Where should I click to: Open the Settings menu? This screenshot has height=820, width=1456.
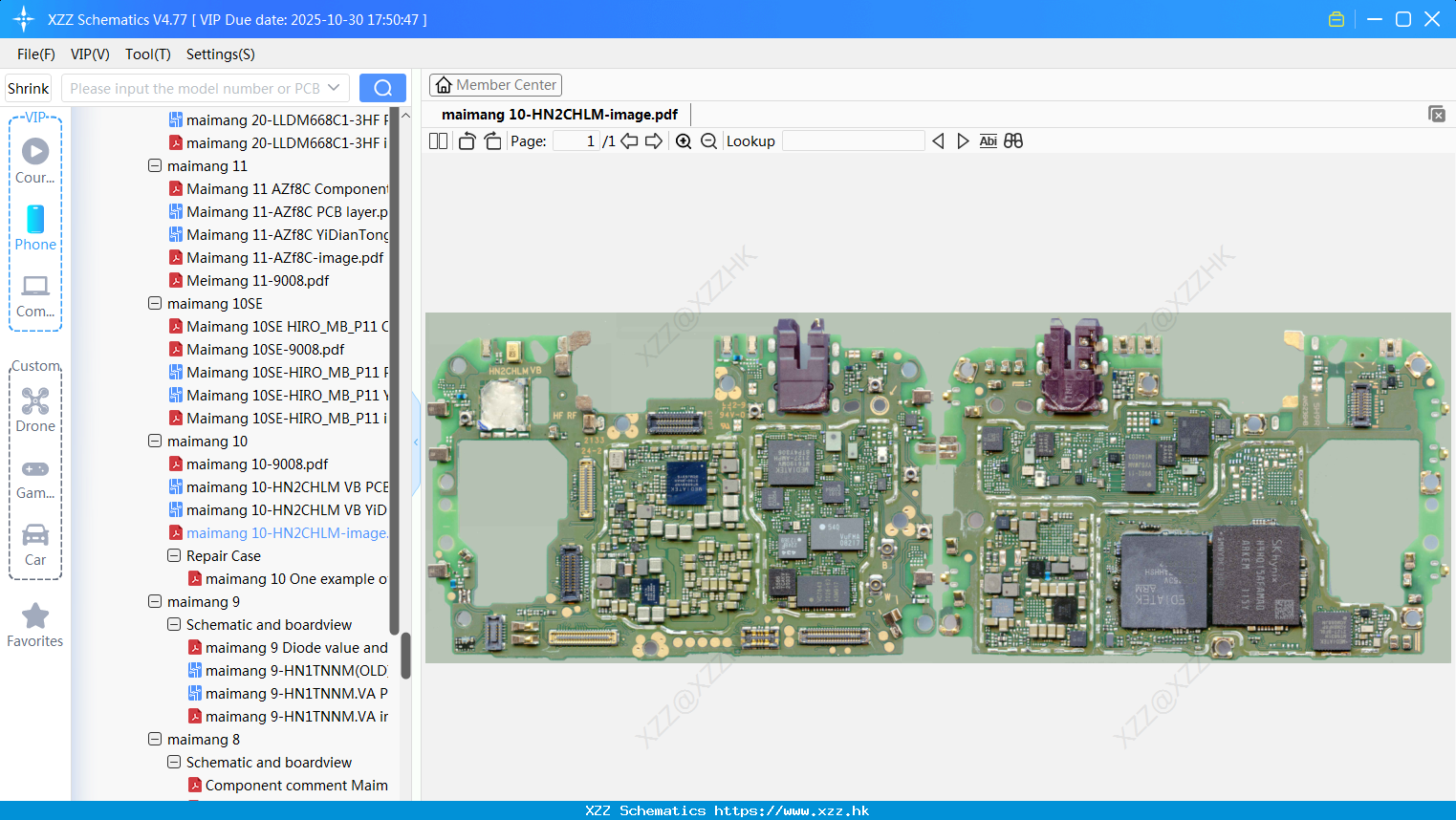(221, 54)
